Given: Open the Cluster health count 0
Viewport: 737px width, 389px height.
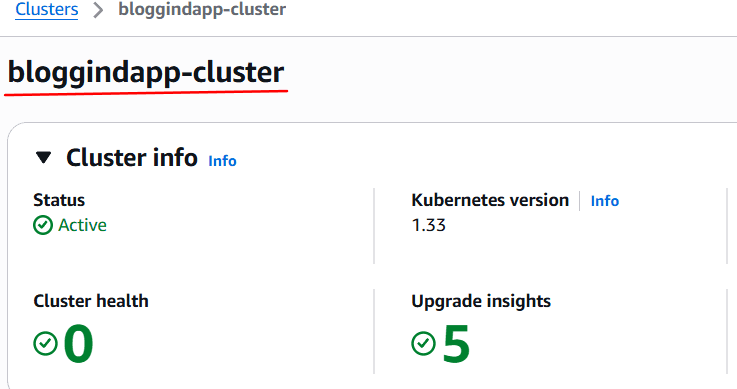Looking at the screenshot, I should pyautogui.click(x=78, y=344).
